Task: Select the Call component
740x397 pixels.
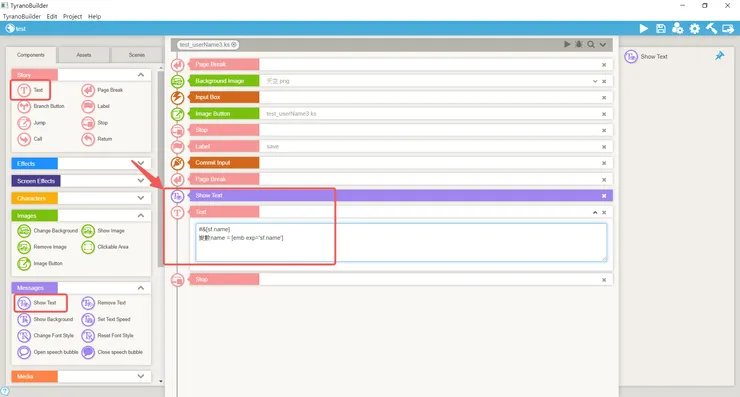Action: coord(30,139)
